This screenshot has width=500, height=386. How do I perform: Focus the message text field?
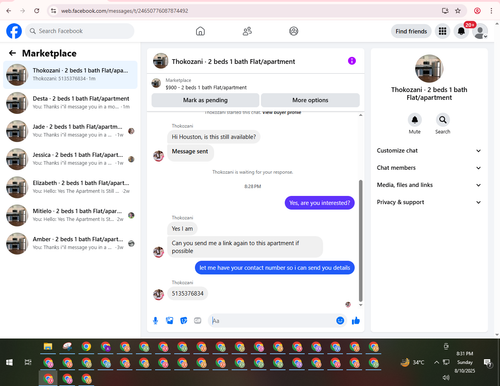272,321
